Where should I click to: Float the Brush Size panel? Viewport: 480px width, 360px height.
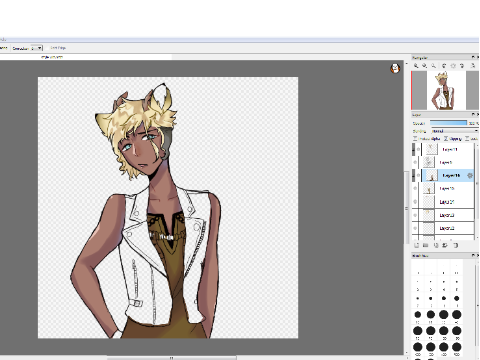point(473,256)
